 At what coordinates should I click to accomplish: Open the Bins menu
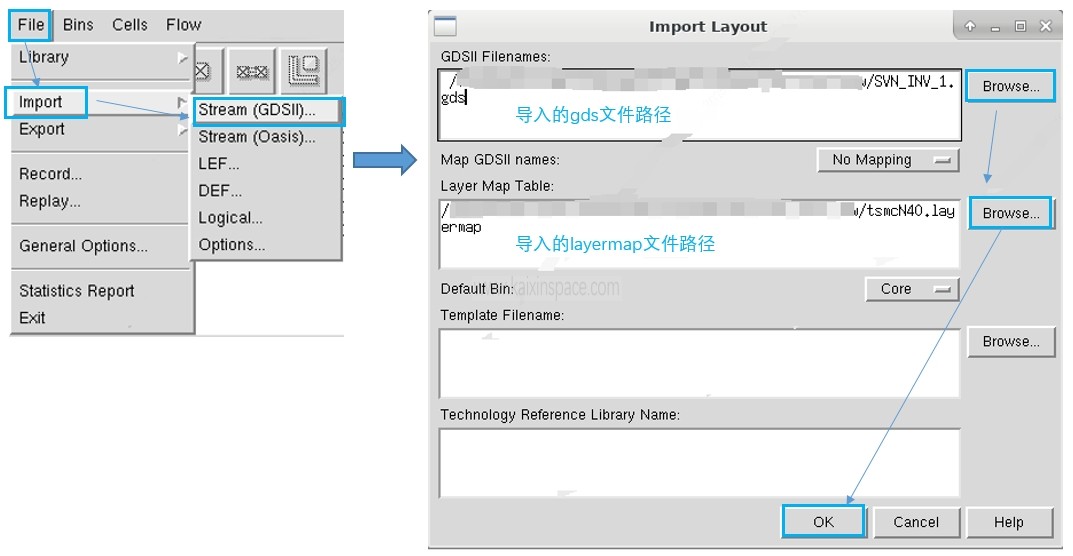tap(78, 25)
